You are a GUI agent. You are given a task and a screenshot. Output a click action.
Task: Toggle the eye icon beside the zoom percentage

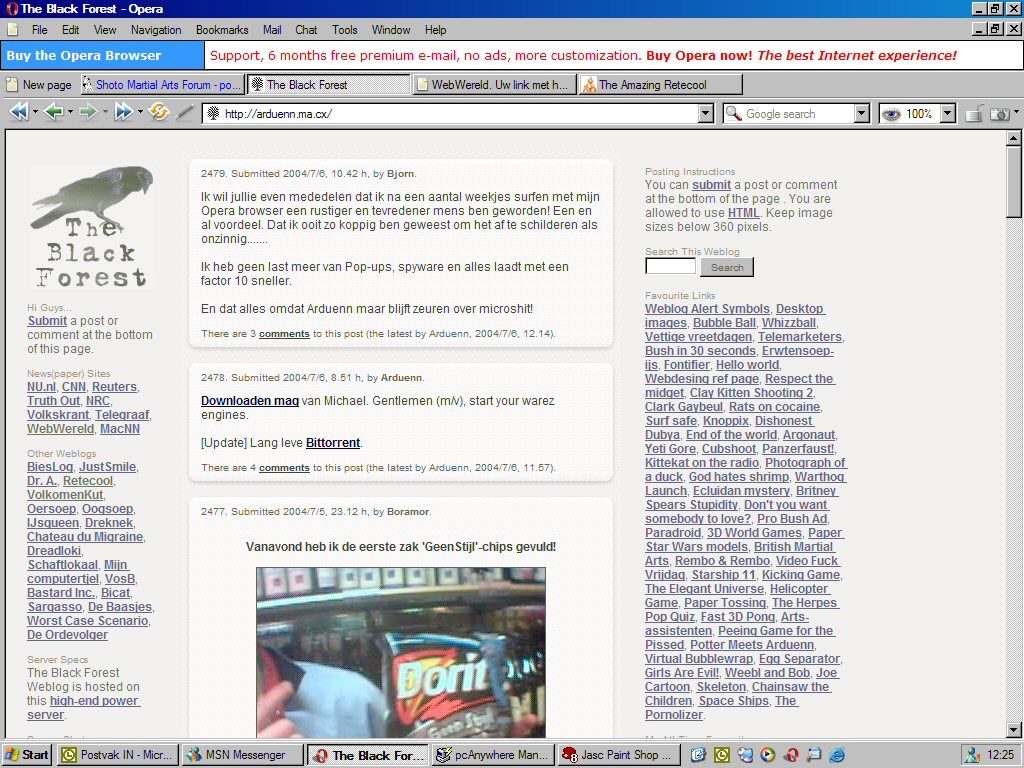click(891, 114)
